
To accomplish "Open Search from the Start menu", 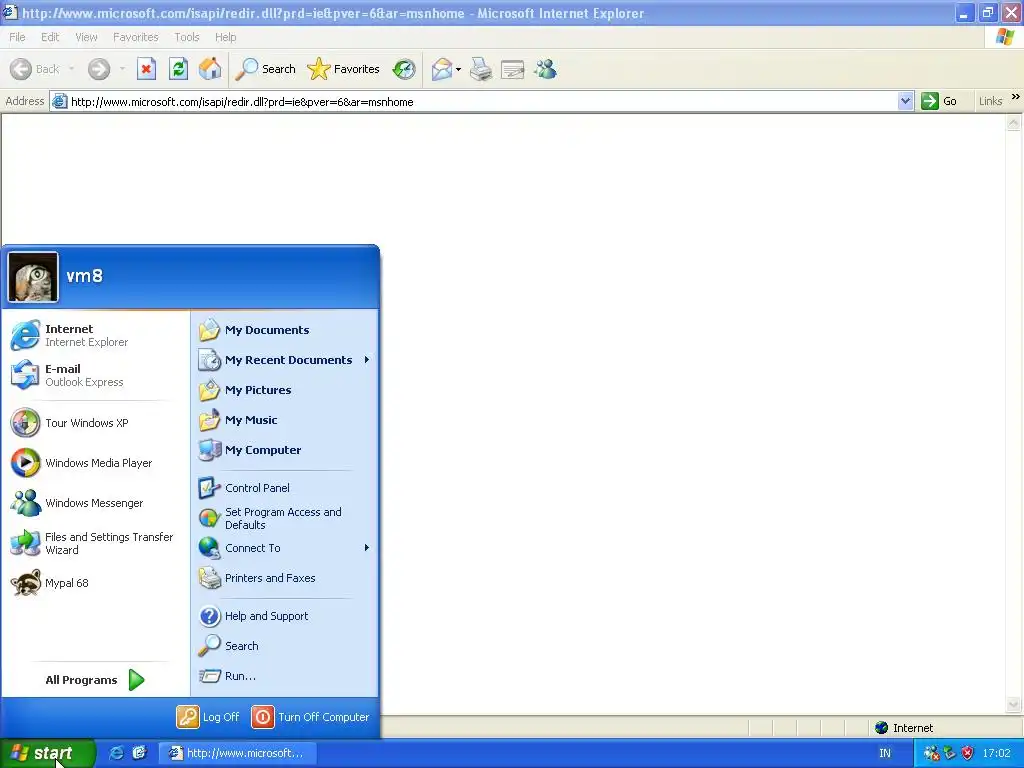I will (x=285, y=646).
